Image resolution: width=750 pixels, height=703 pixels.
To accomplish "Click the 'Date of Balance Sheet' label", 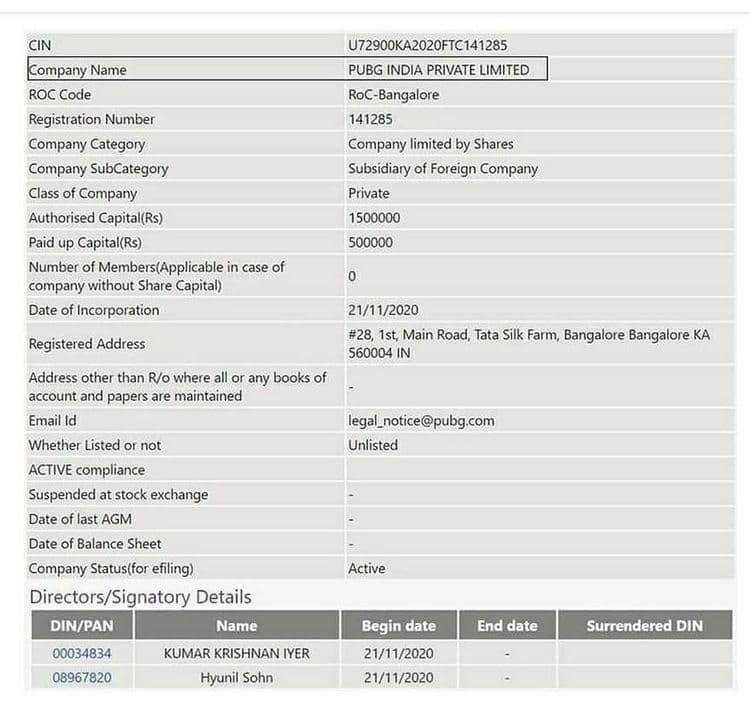I will 95,544.
